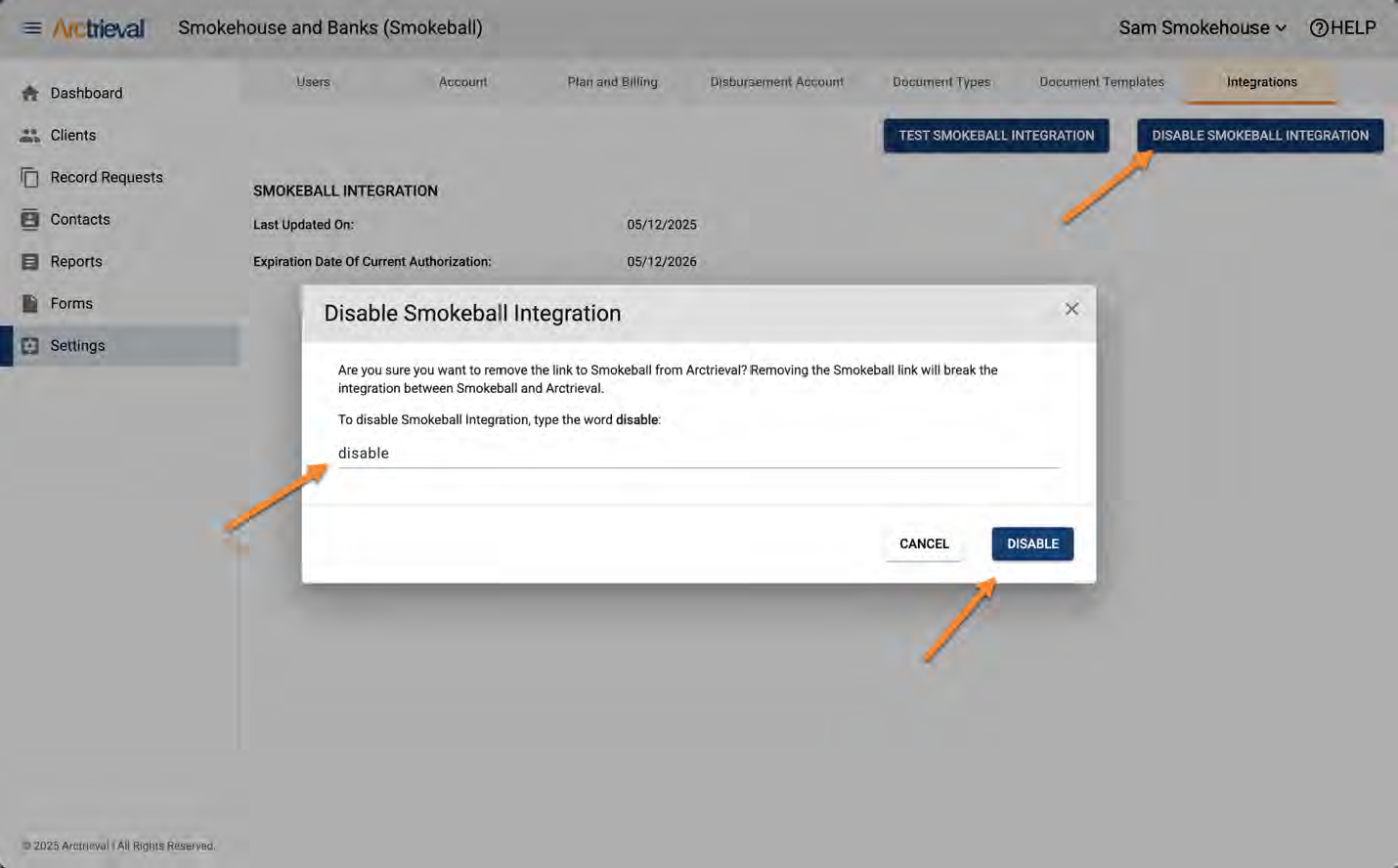Click the Contacts icon in sidebar
This screenshot has width=1398, height=868.
(30, 219)
